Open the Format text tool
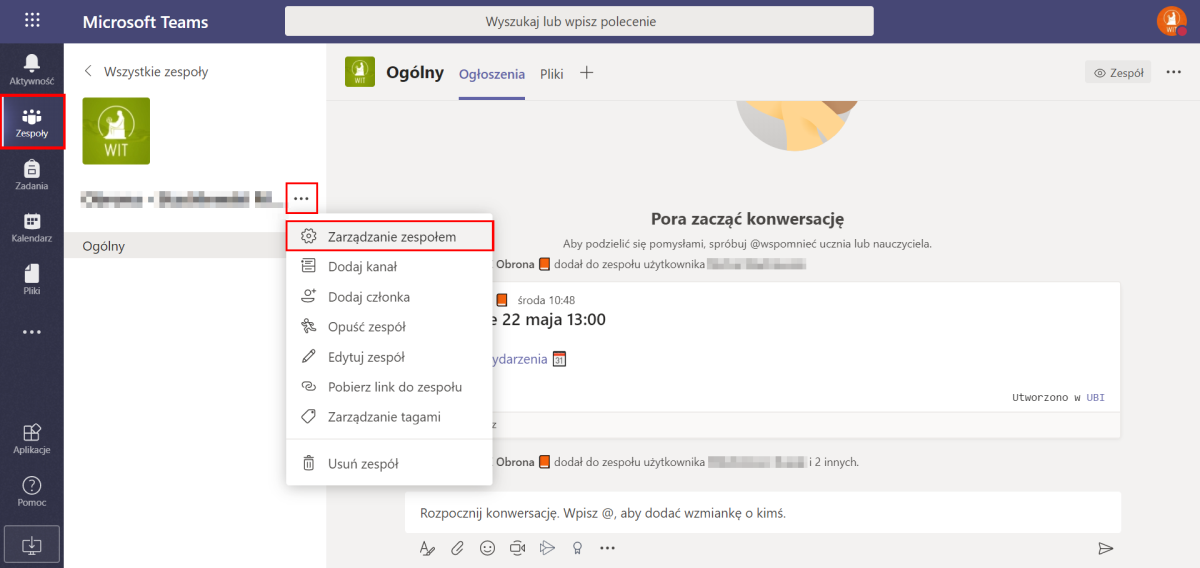Screen dimensions: 1200x568 click(427, 548)
